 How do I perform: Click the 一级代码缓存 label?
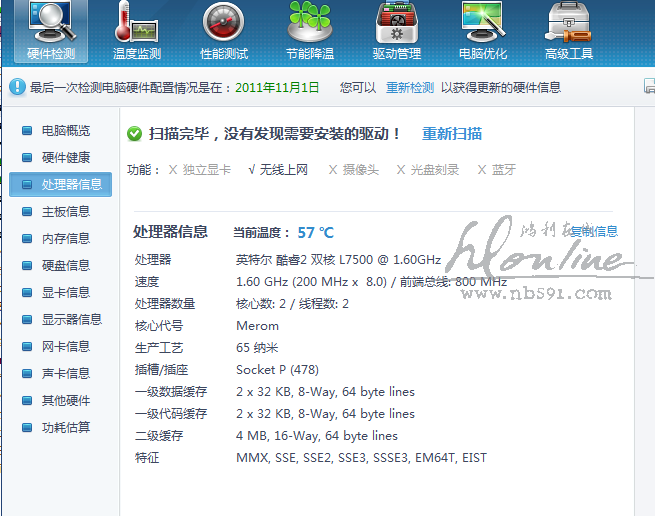[x=171, y=414]
